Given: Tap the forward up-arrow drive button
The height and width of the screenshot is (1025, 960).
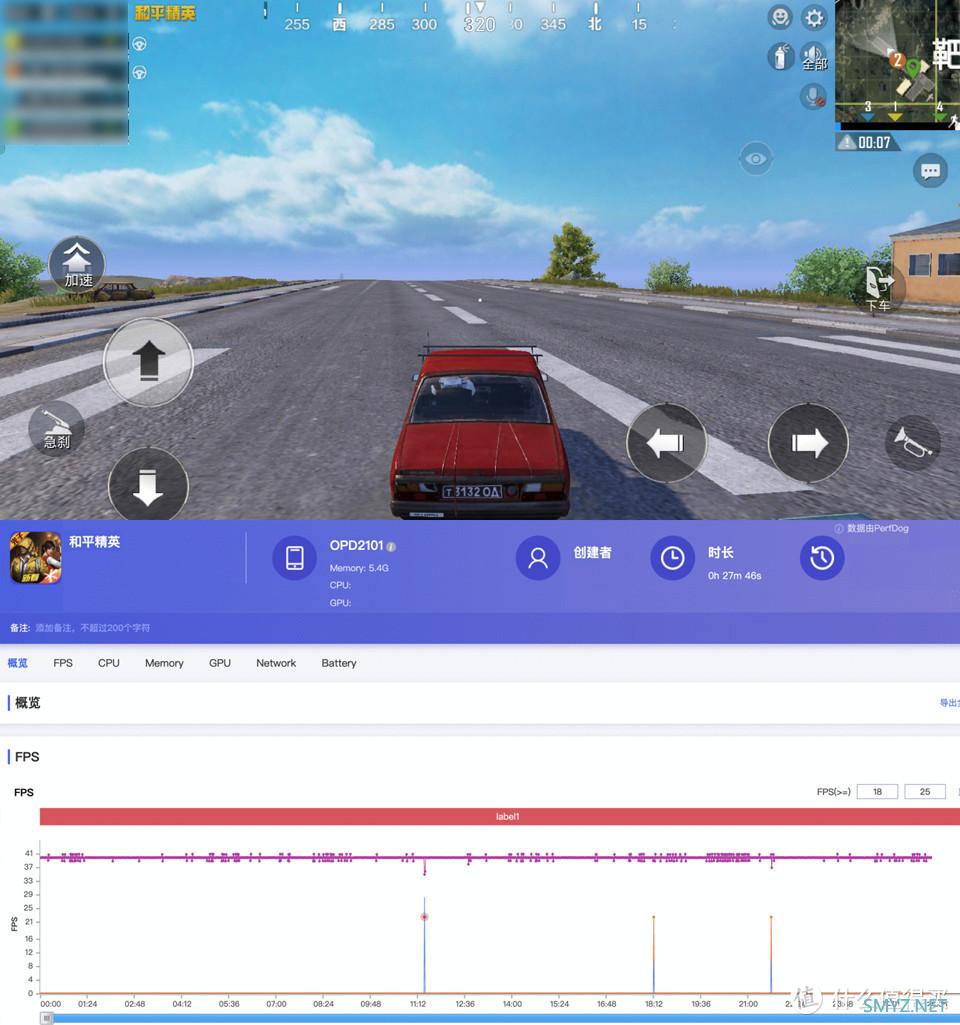Looking at the screenshot, I should pyautogui.click(x=148, y=361).
